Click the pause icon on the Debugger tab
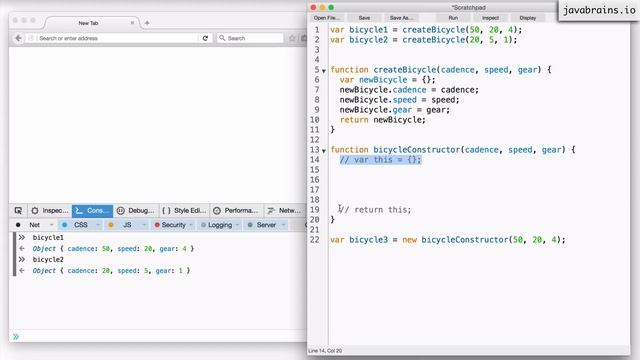Image resolution: width=640 pixels, height=360 pixels. 120,211
